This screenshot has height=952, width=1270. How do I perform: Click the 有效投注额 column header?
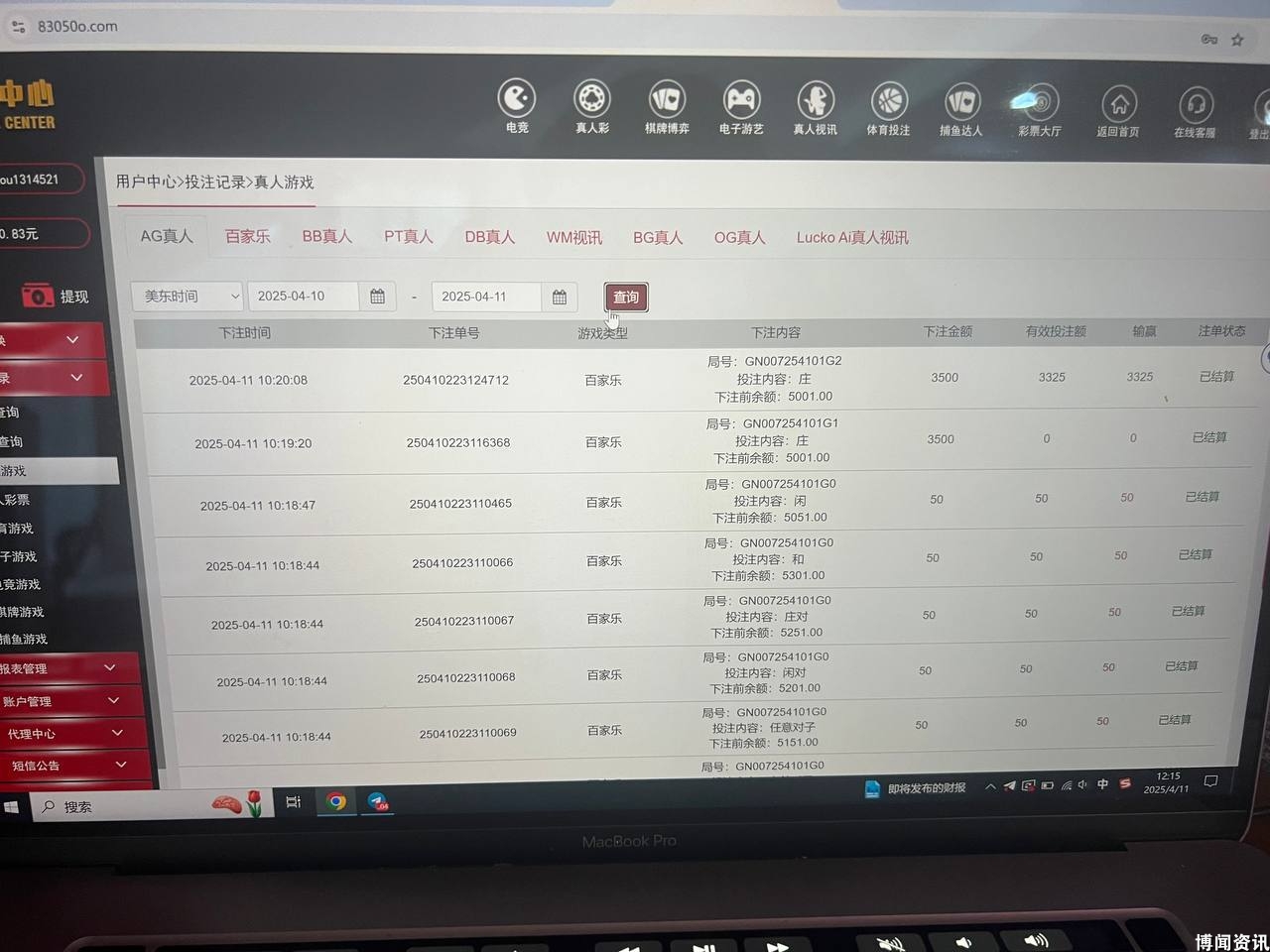(x=1056, y=330)
